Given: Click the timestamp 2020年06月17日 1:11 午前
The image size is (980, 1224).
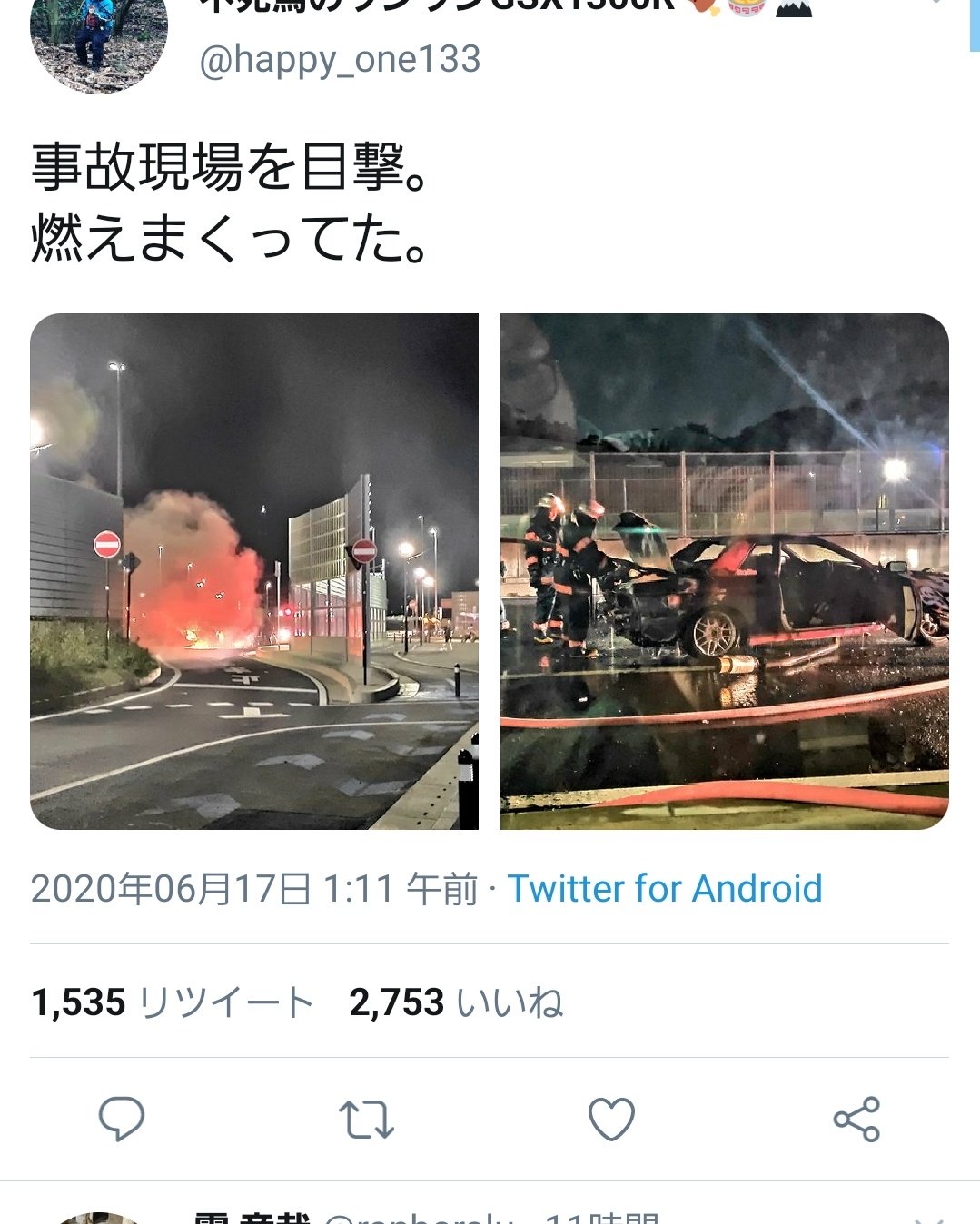Looking at the screenshot, I should 254,888.
